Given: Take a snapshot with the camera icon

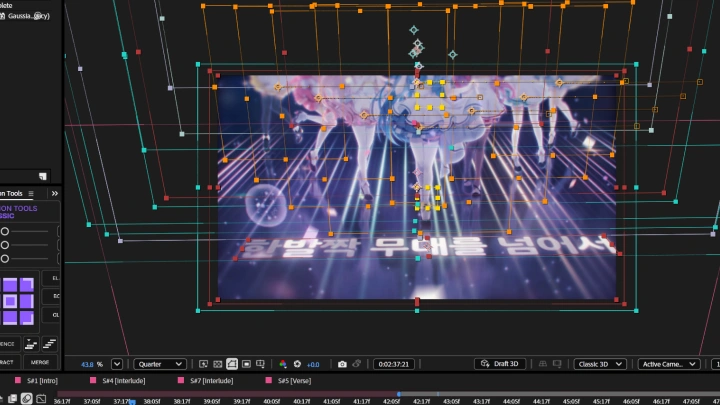Looking at the screenshot, I should tap(342, 364).
